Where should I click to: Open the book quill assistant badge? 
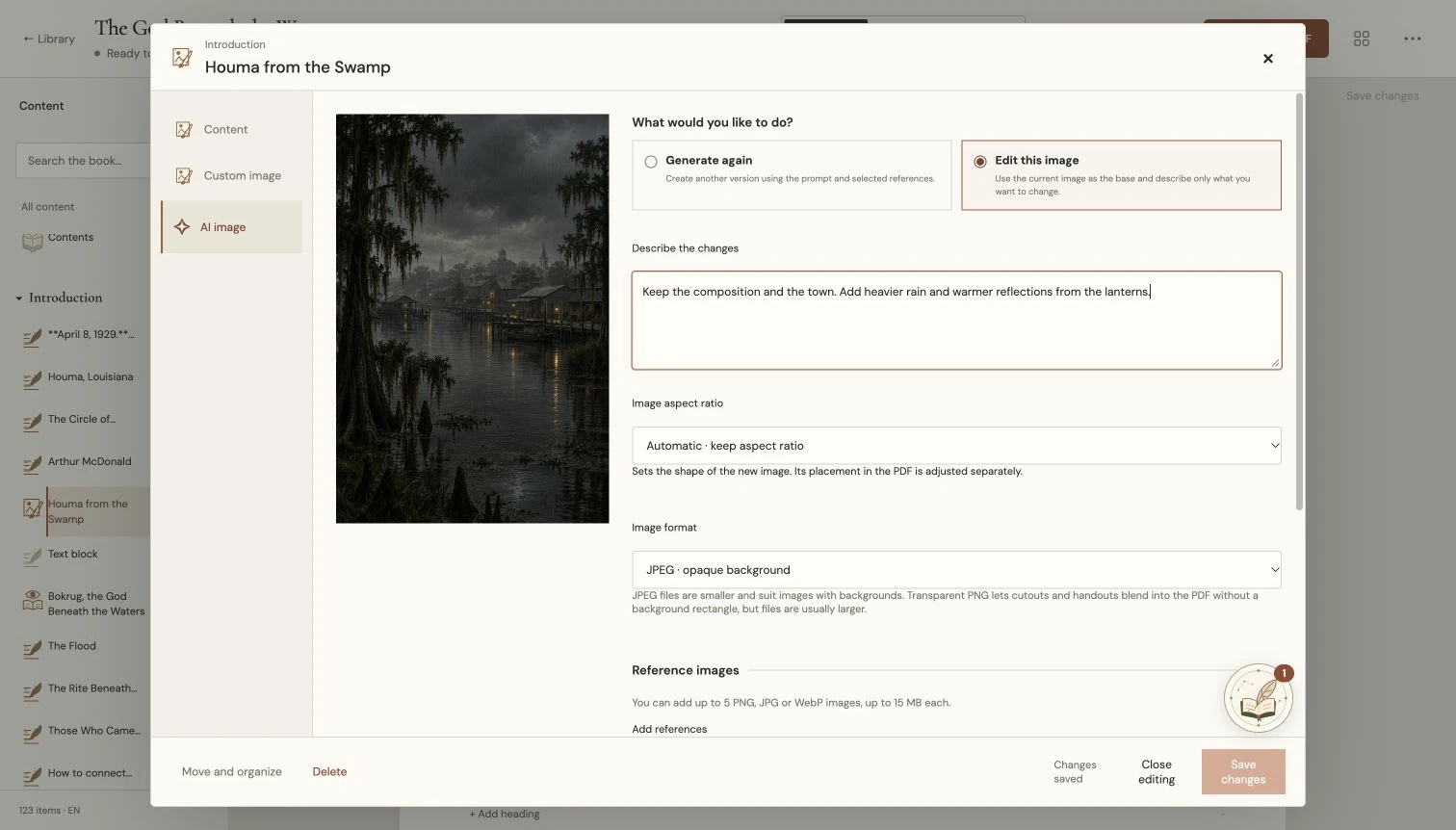(x=1258, y=698)
